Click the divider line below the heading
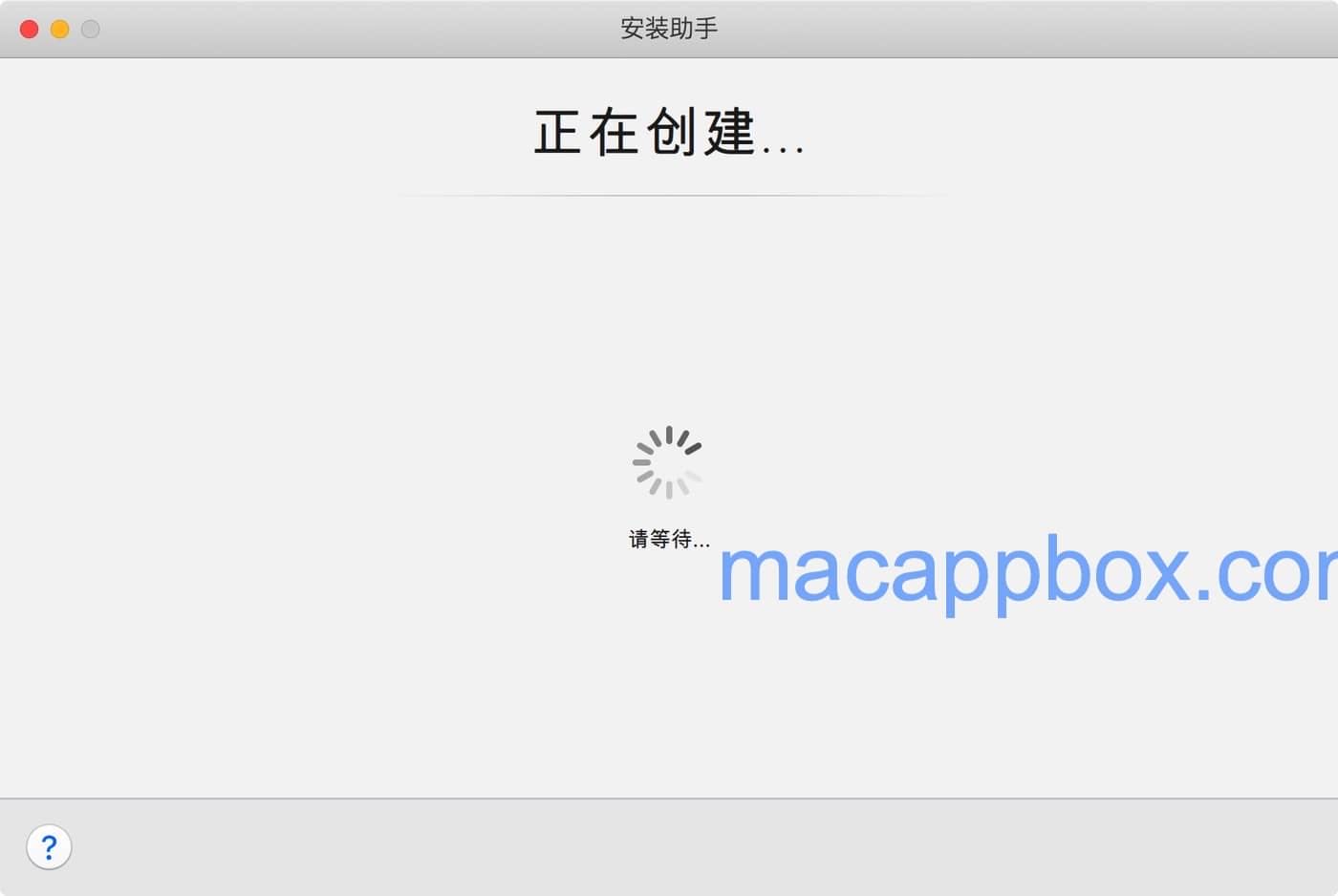 [x=669, y=195]
